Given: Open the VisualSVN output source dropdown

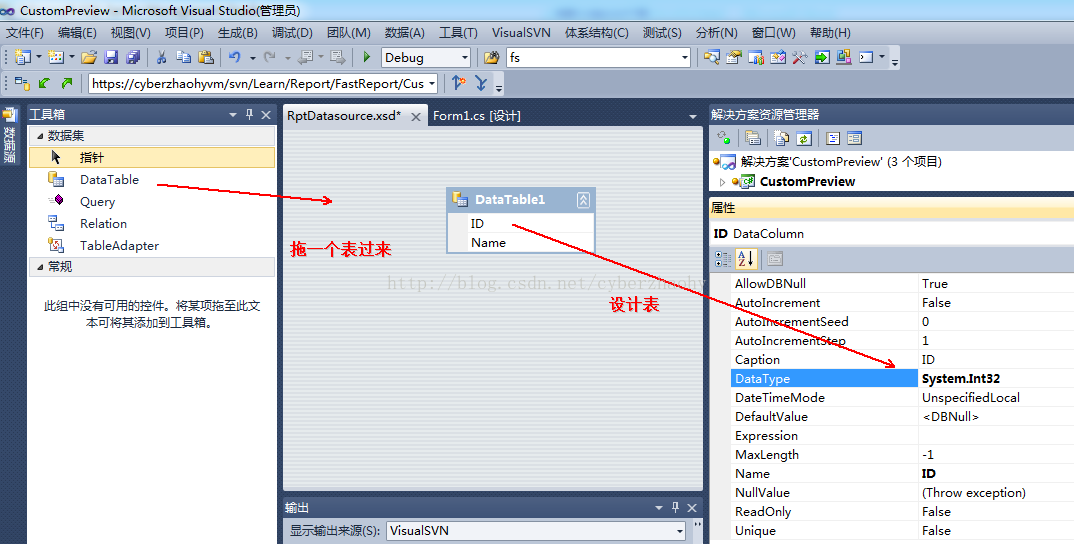Looking at the screenshot, I should [679, 531].
